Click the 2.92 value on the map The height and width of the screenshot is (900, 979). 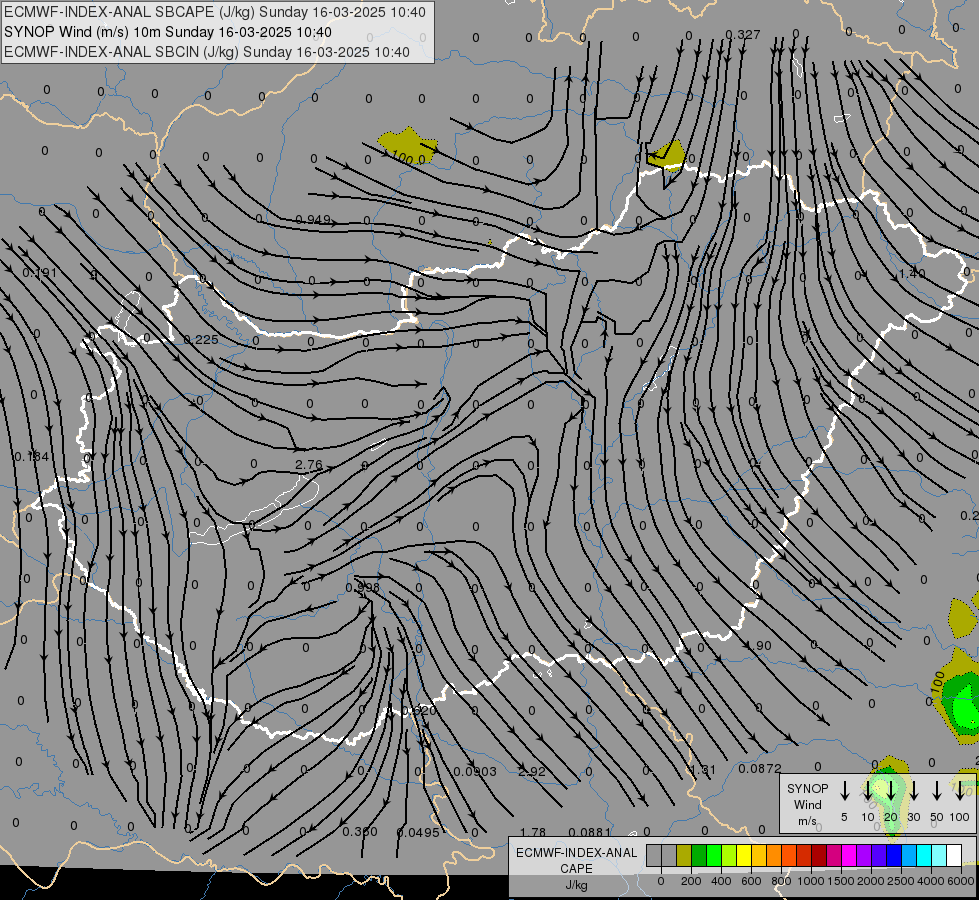(x=532, y=771)
